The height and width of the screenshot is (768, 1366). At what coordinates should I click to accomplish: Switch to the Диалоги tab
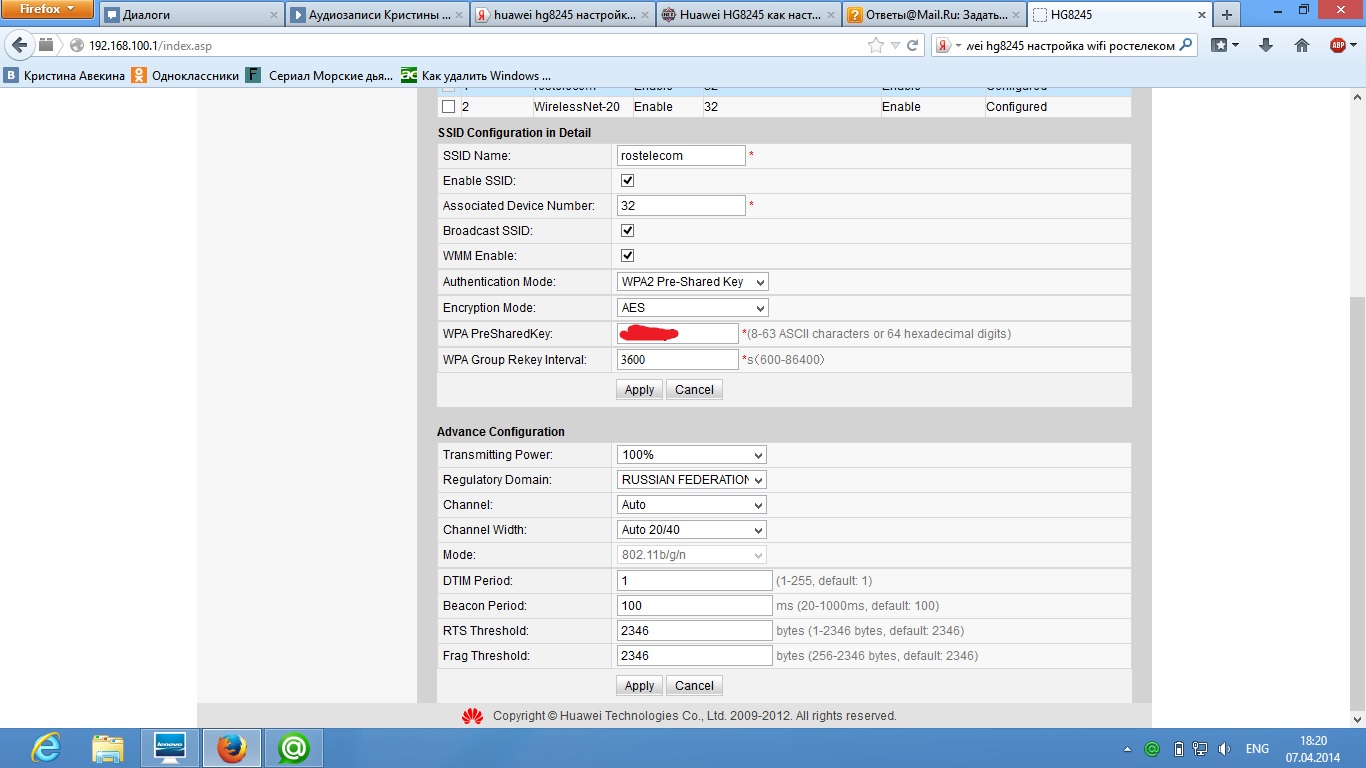(191, 15)
